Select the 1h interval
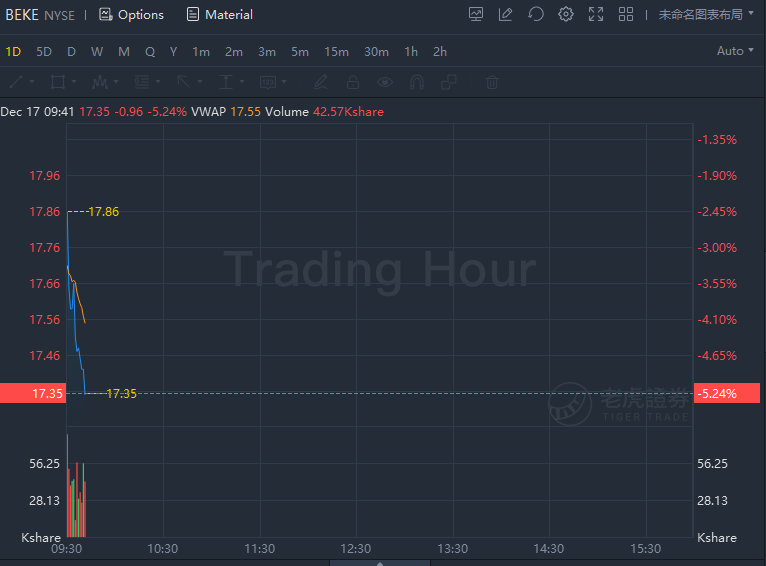Screen dimensions: 766x566 (x=411, y=51)
